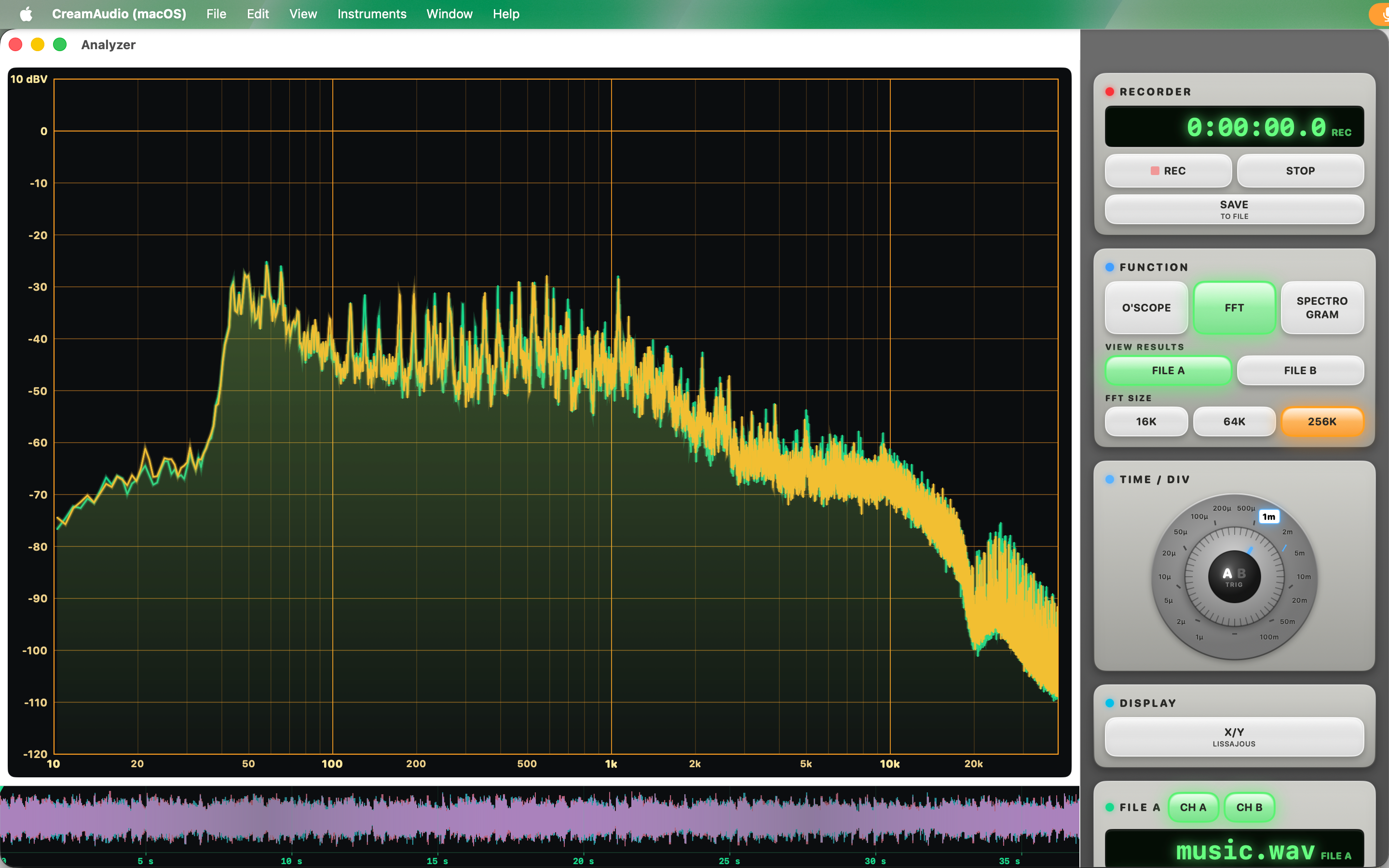Set FFT size to 256K
1389x868 pixels.
click(1322, 421)
